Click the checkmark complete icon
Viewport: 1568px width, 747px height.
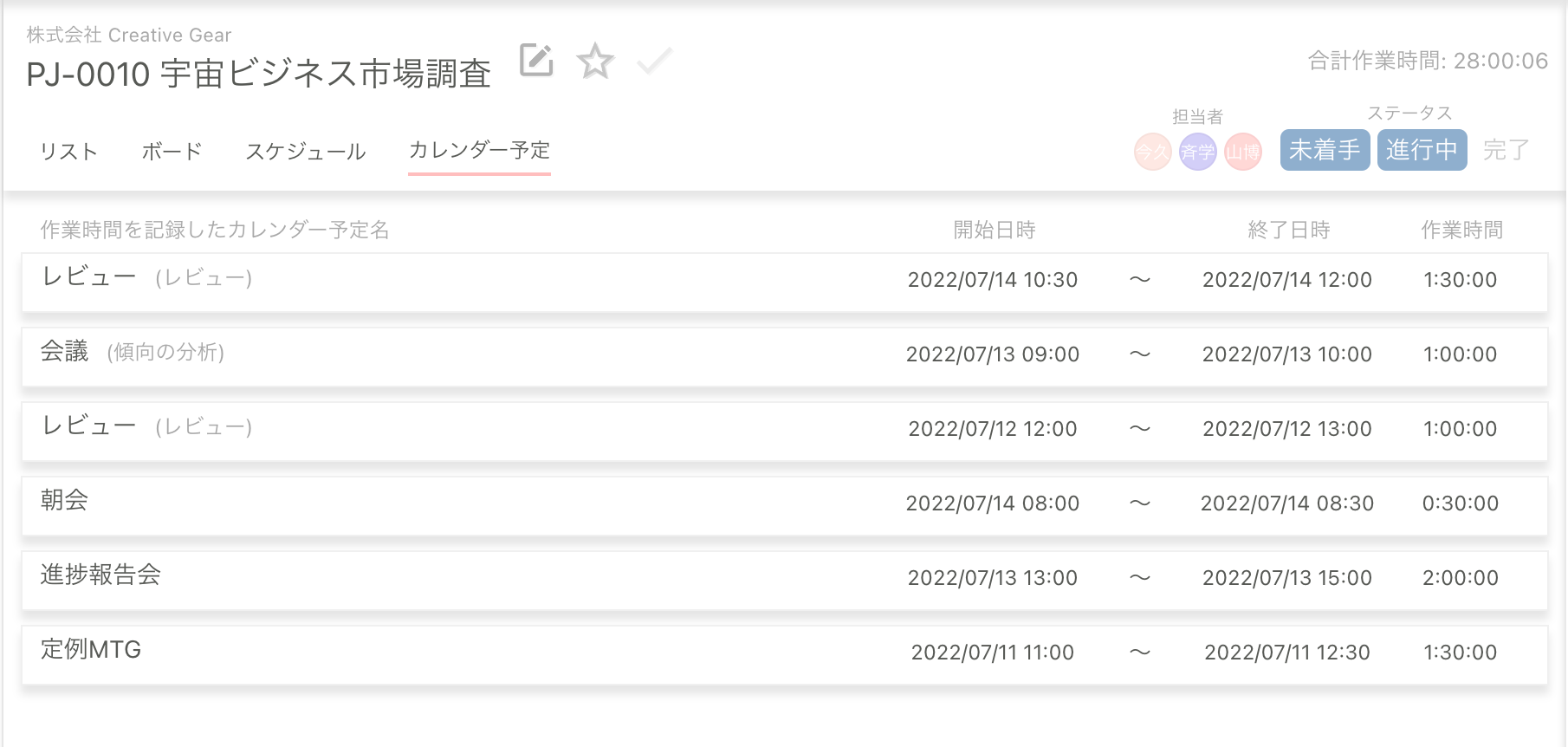(x=654, y=62)
